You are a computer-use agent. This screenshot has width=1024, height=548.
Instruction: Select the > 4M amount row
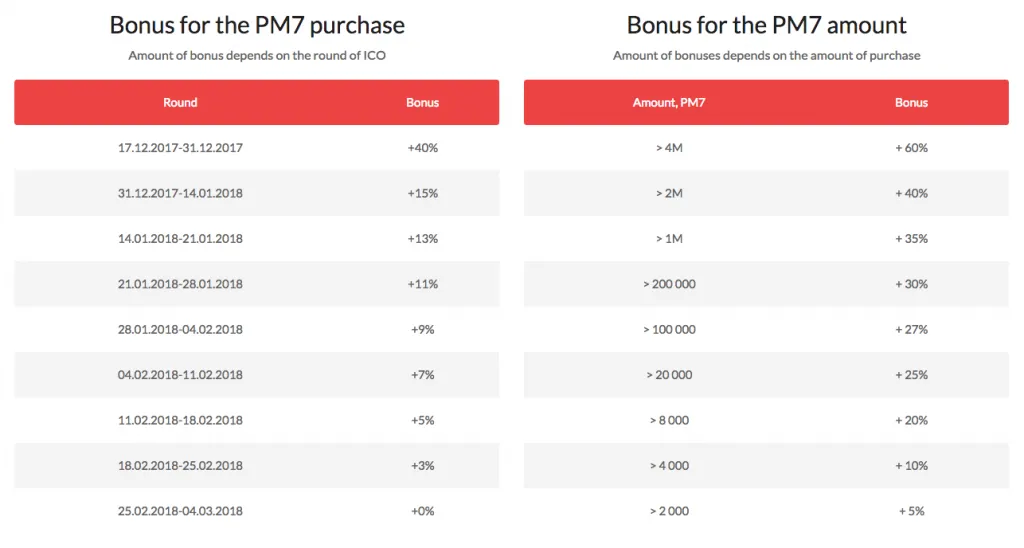coord(669,148)
